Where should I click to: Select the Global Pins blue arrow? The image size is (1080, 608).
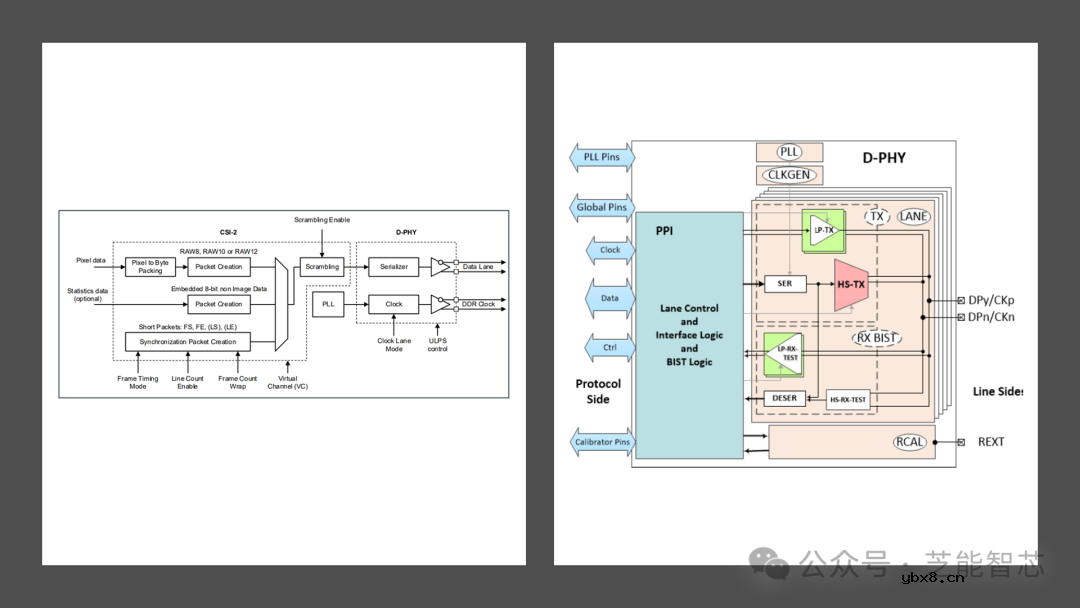(601, 208)
